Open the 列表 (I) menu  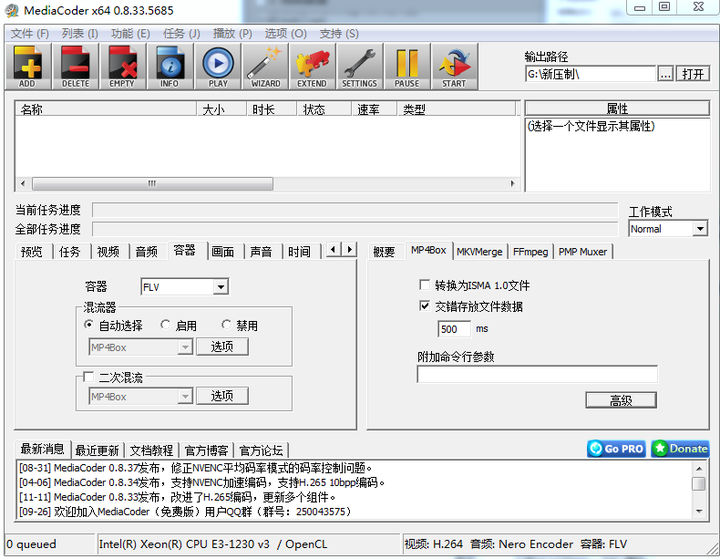click(x=80, y=34)
